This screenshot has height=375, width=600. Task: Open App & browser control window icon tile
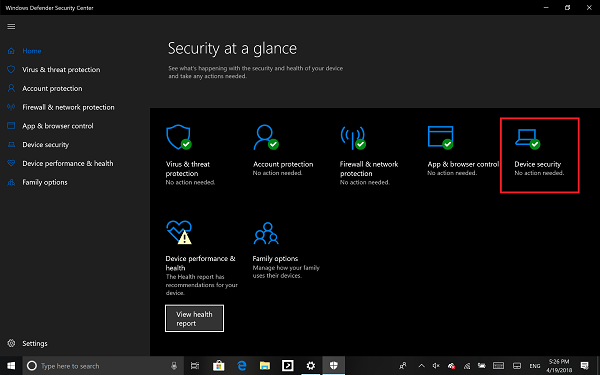(440, 137)
